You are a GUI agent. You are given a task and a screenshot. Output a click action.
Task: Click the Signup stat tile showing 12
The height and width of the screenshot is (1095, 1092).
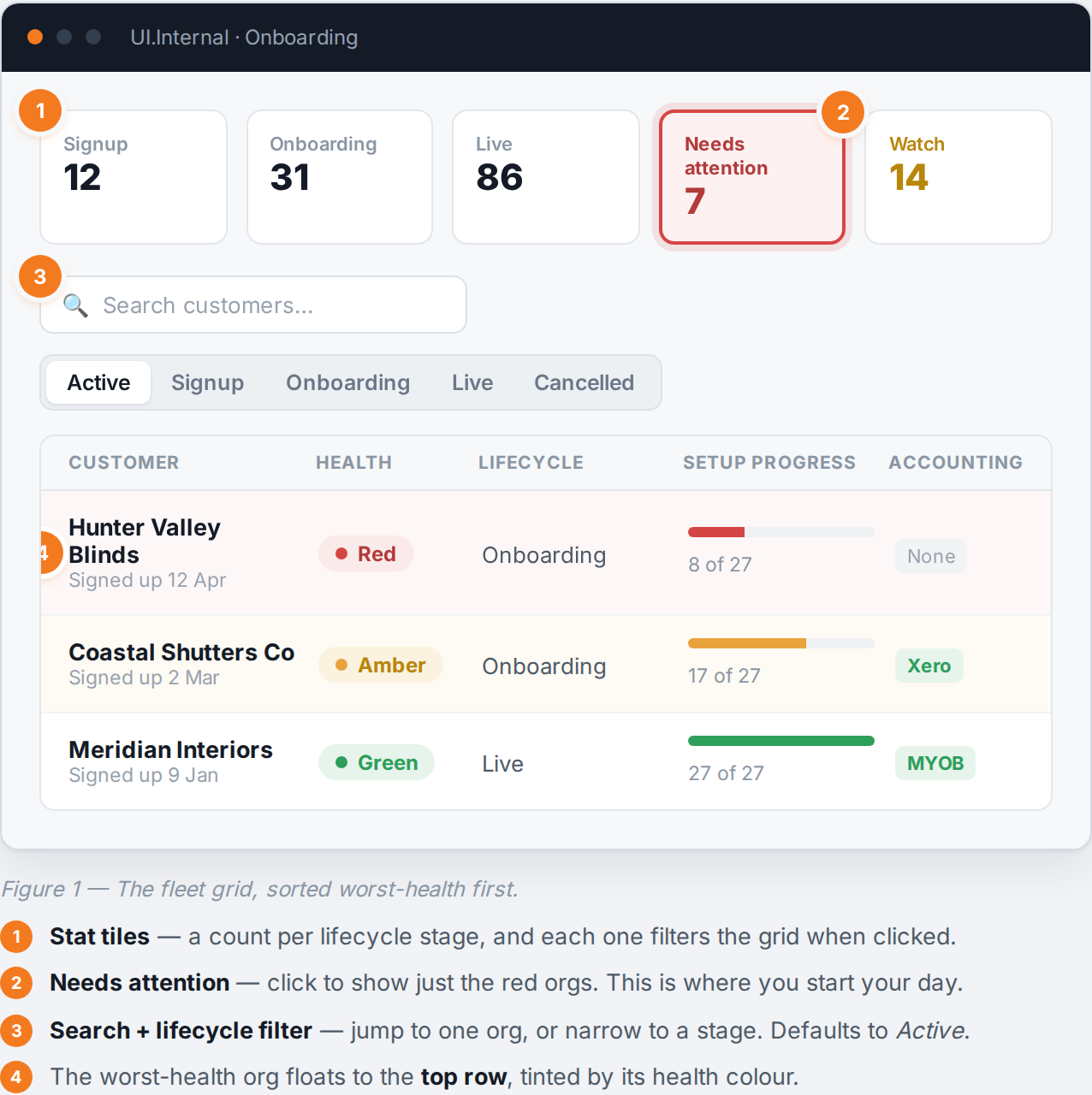pos(134,177)
